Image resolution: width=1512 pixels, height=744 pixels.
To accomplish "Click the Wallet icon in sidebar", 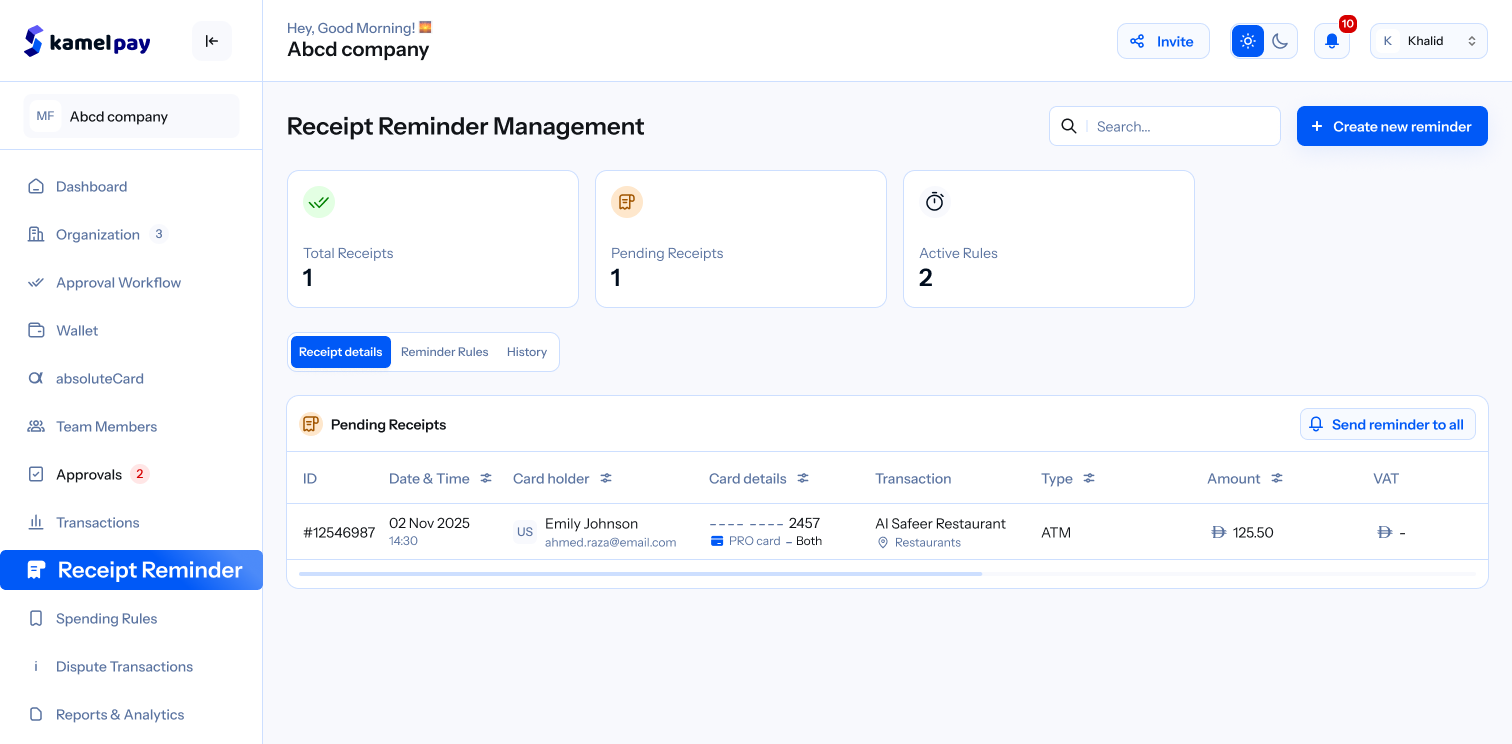I will 36,330.
